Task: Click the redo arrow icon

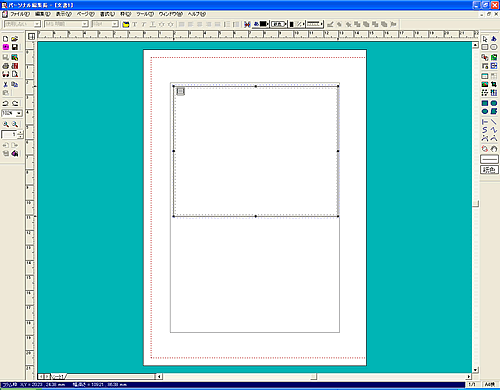Action: point(15,103)
